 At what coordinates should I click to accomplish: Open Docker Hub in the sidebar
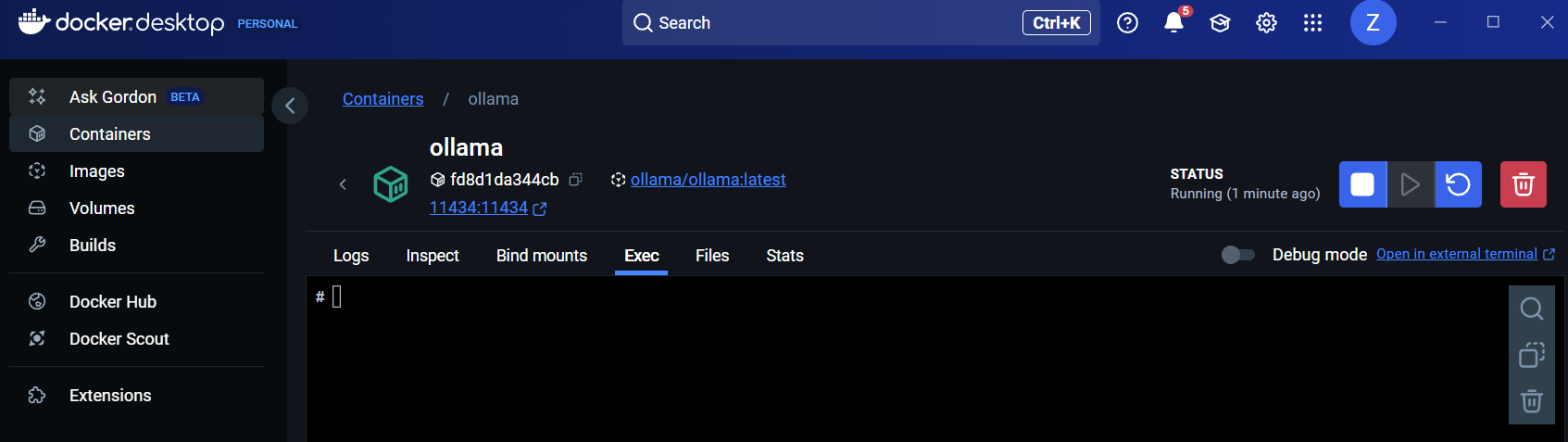pos(136,301)
